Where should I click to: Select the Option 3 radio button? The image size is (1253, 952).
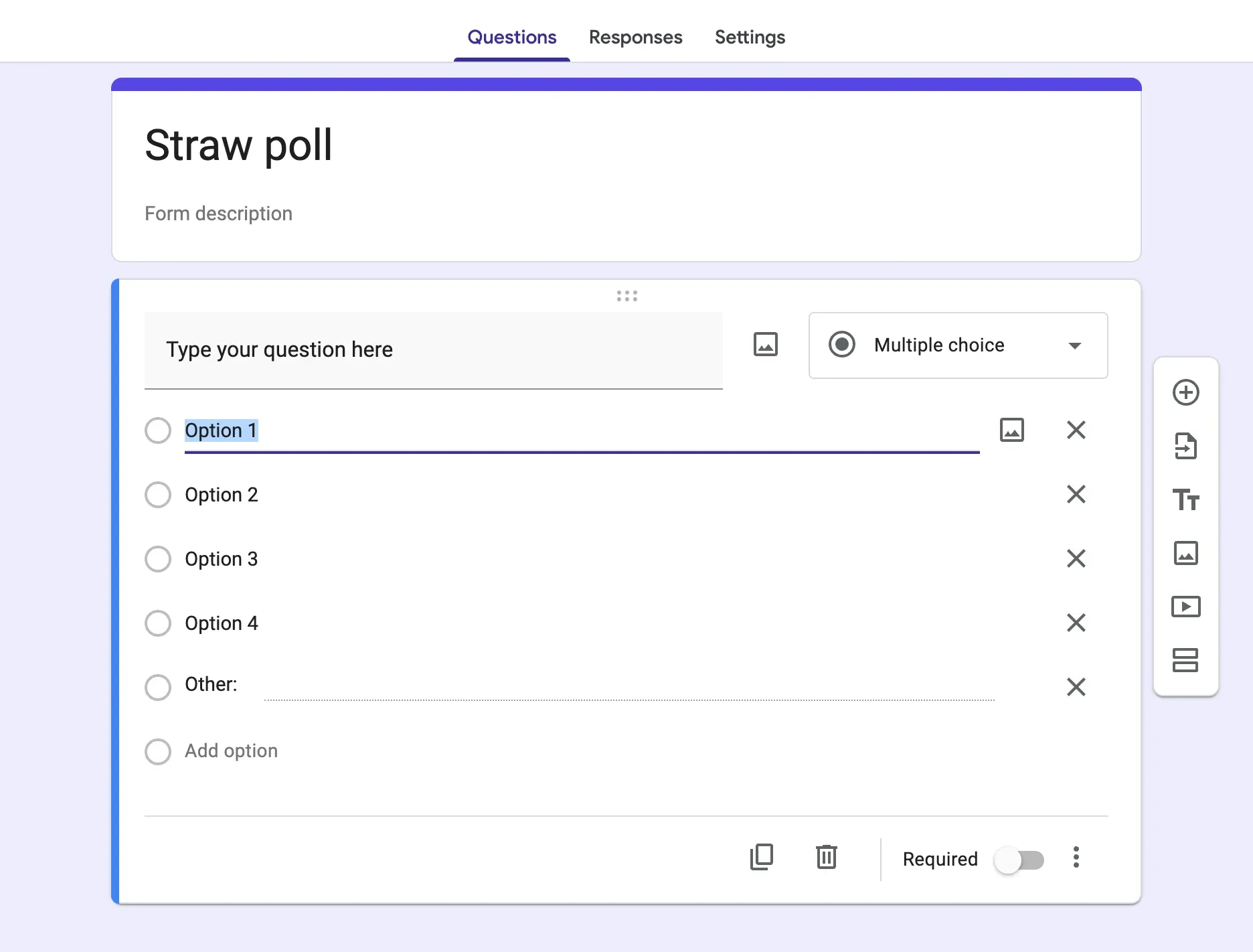tap(158, 559)
